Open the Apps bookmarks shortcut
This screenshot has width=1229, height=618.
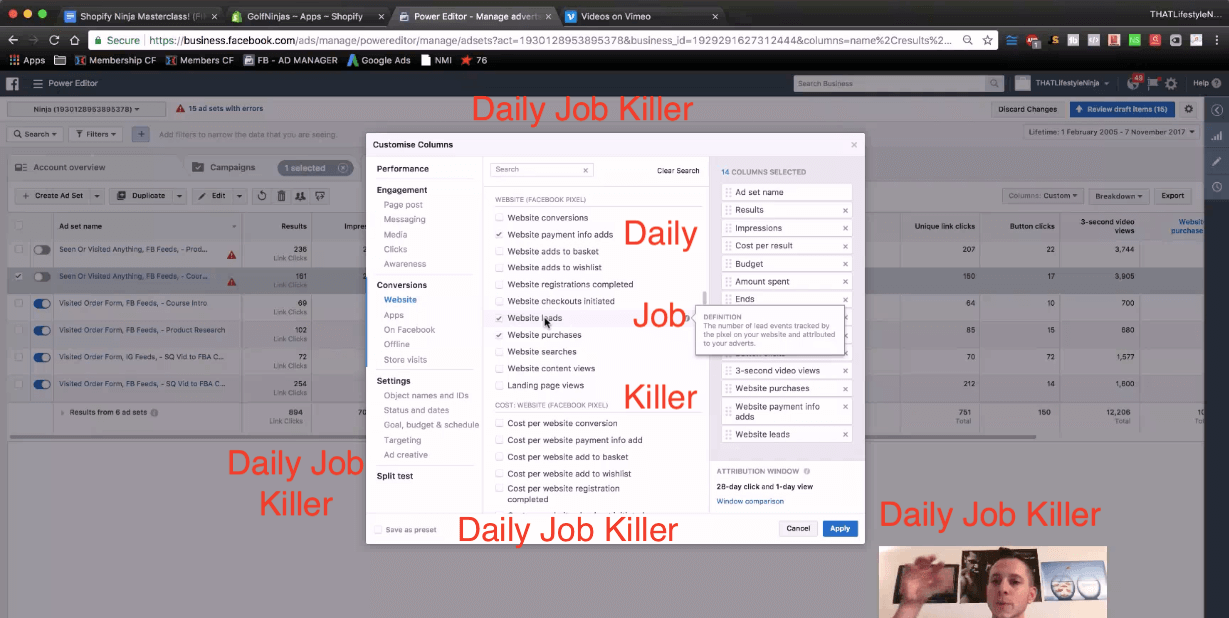click(27, 60)
